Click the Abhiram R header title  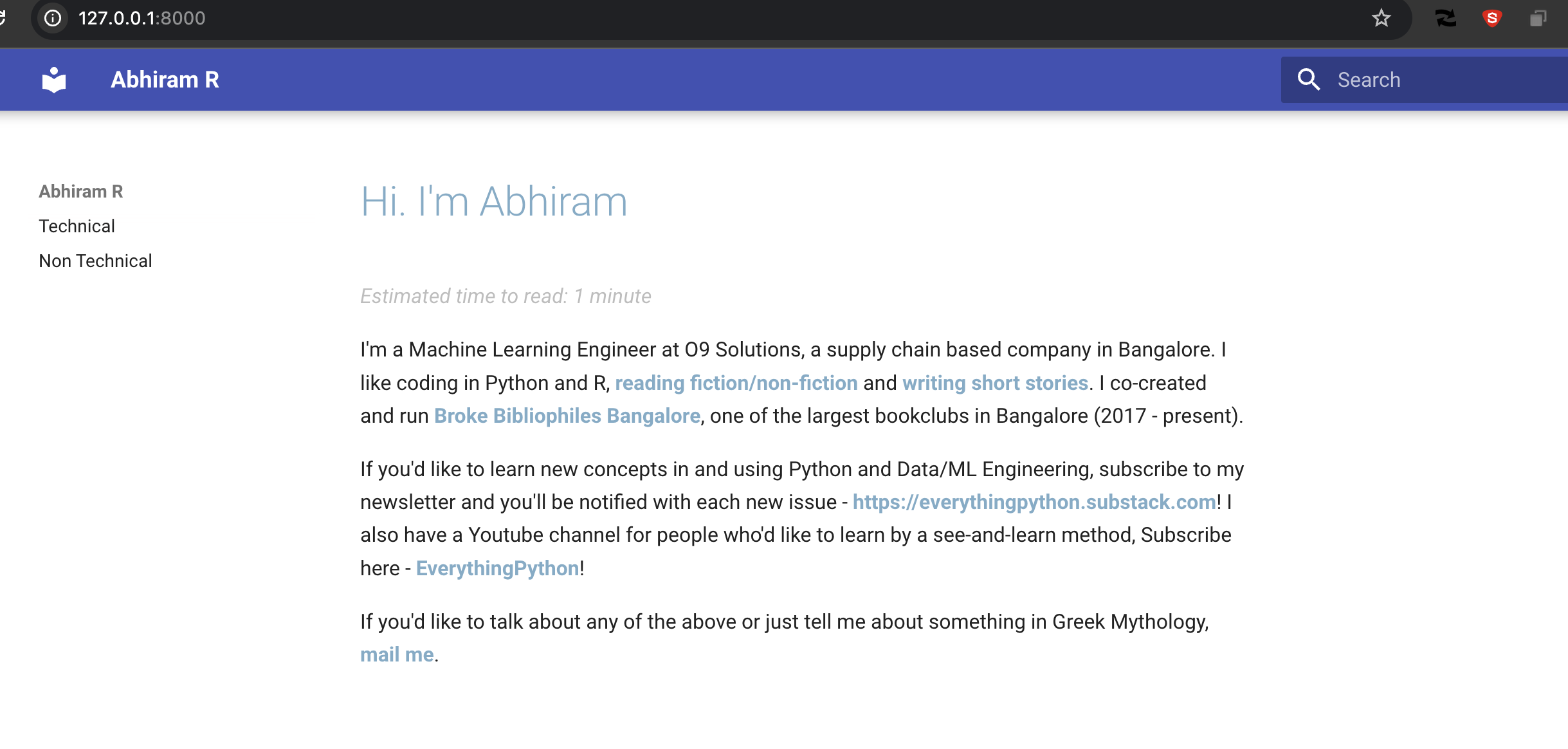point(165,80)
